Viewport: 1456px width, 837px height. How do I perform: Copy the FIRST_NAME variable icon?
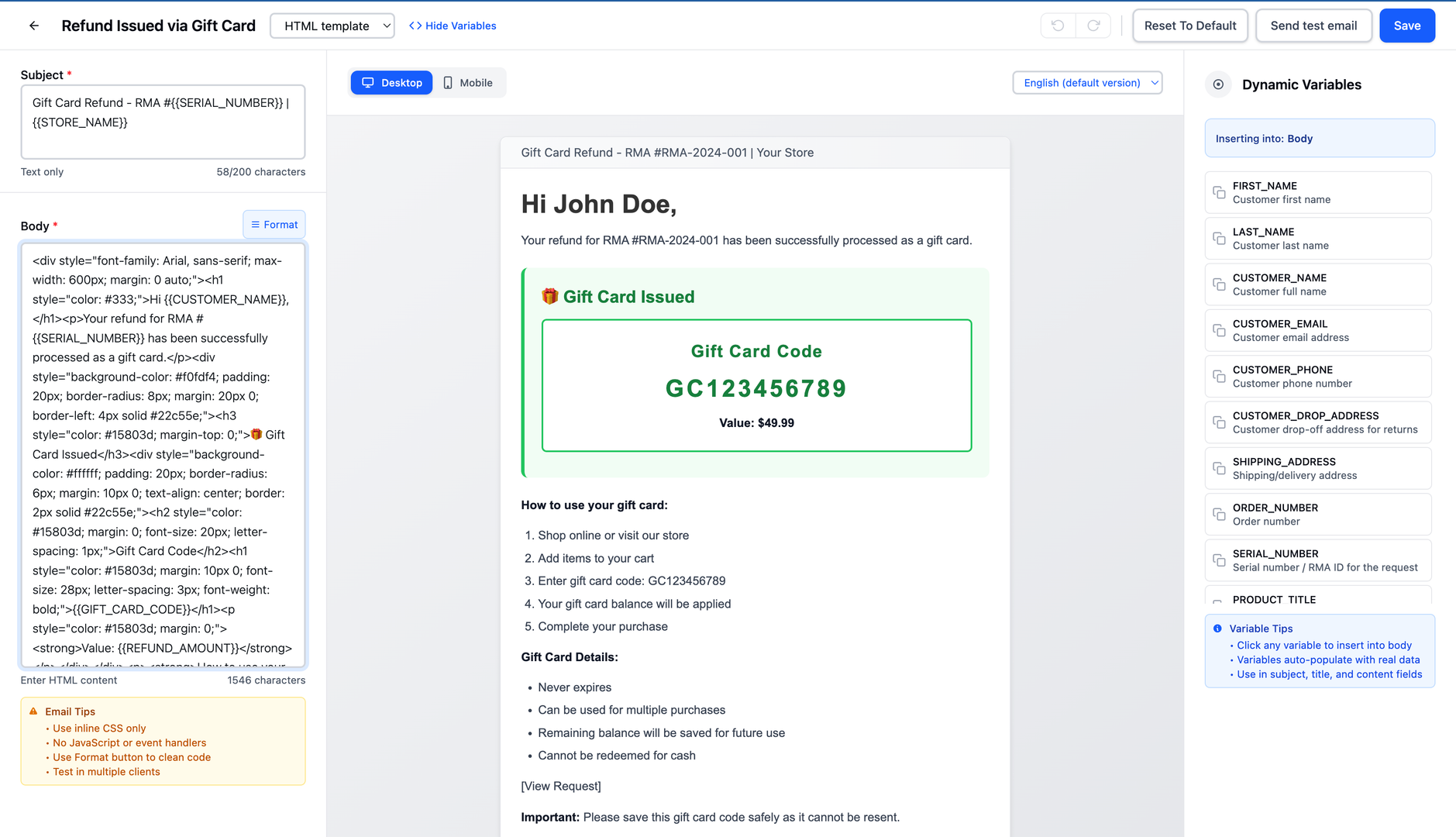point(1219,192)
